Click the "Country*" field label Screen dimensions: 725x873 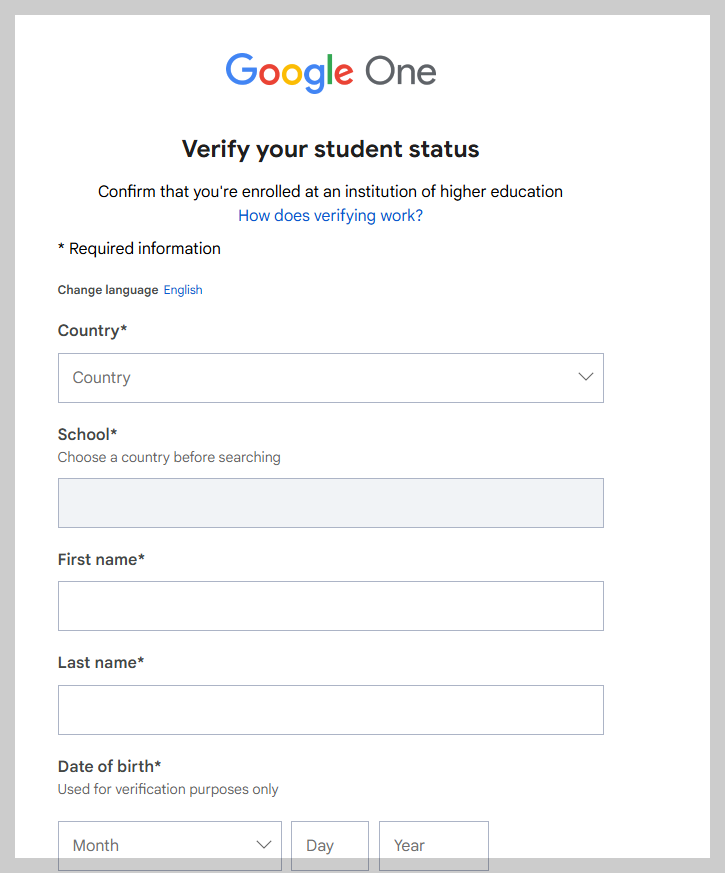tap(92, 331)
